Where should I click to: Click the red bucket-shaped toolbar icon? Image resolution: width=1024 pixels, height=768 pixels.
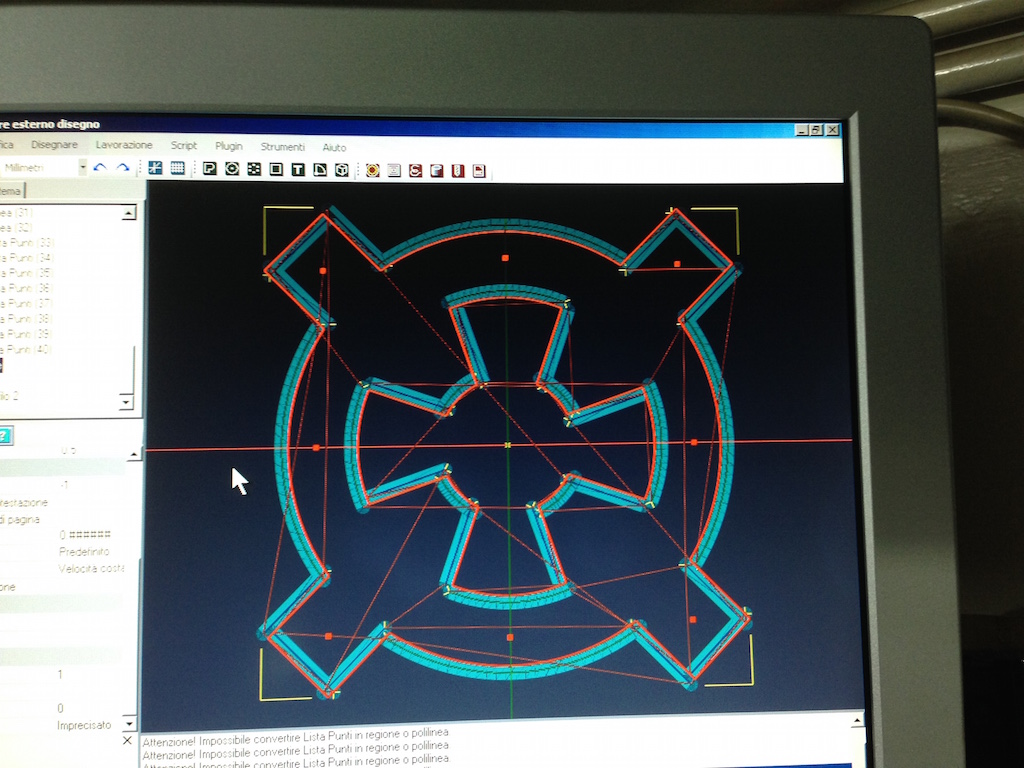pyautogui.click(x=437, y=171)
